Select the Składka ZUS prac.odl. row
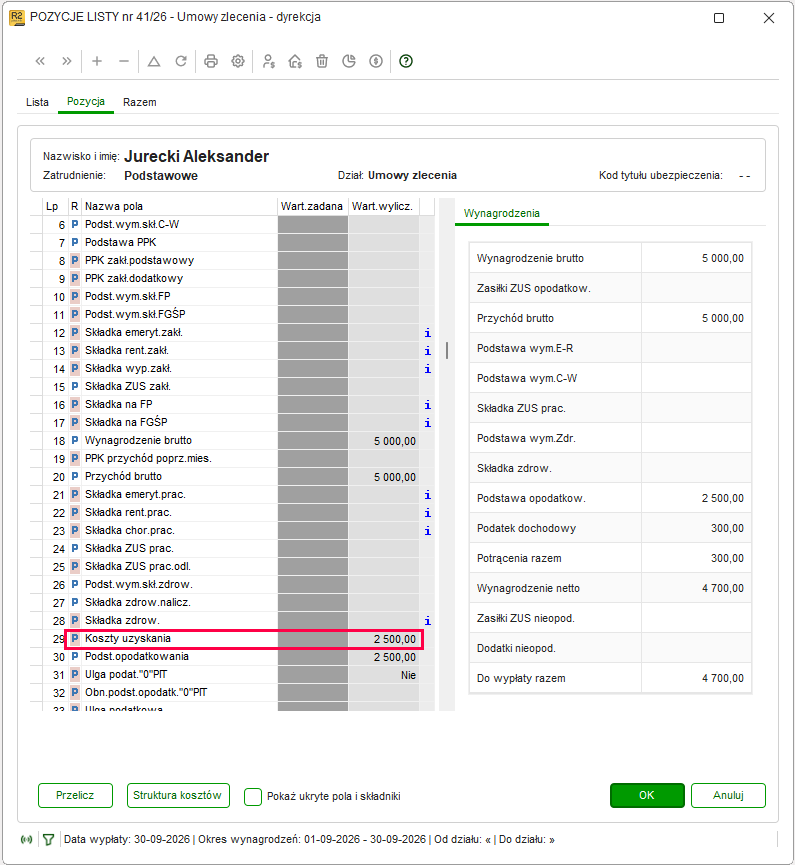Screen dimensions: 795x865 click(x=233, y=567)
